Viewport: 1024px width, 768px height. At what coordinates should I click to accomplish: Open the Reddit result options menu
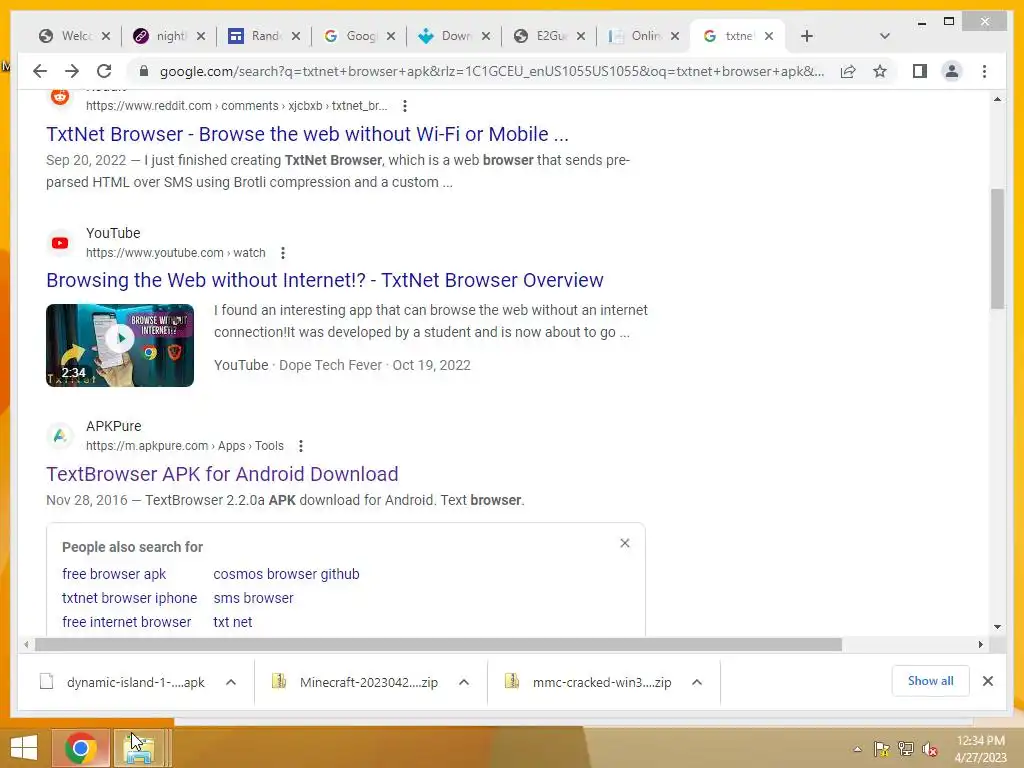click(x=405, y=106)
